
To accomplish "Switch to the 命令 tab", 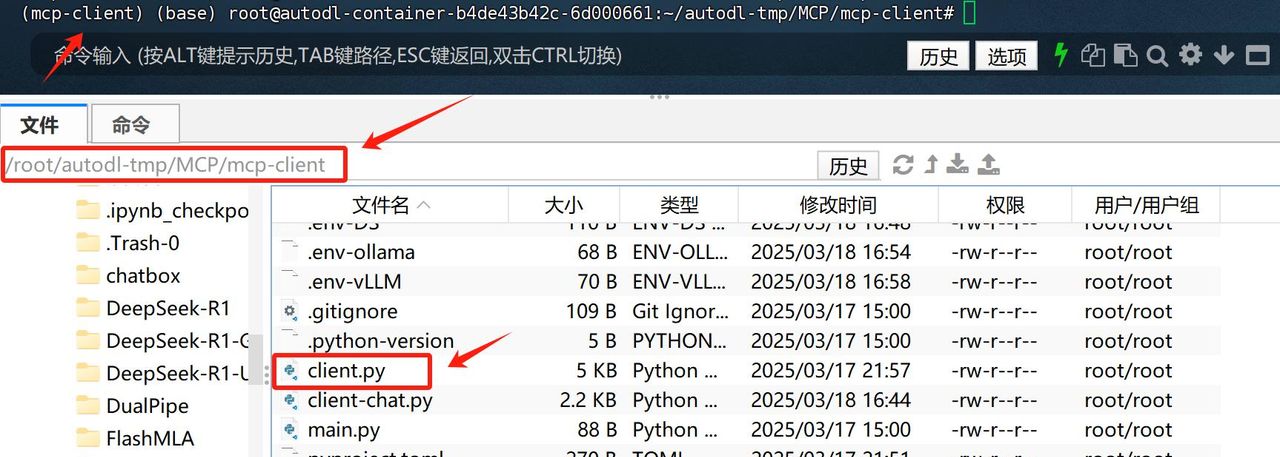I will pos(134,124).
